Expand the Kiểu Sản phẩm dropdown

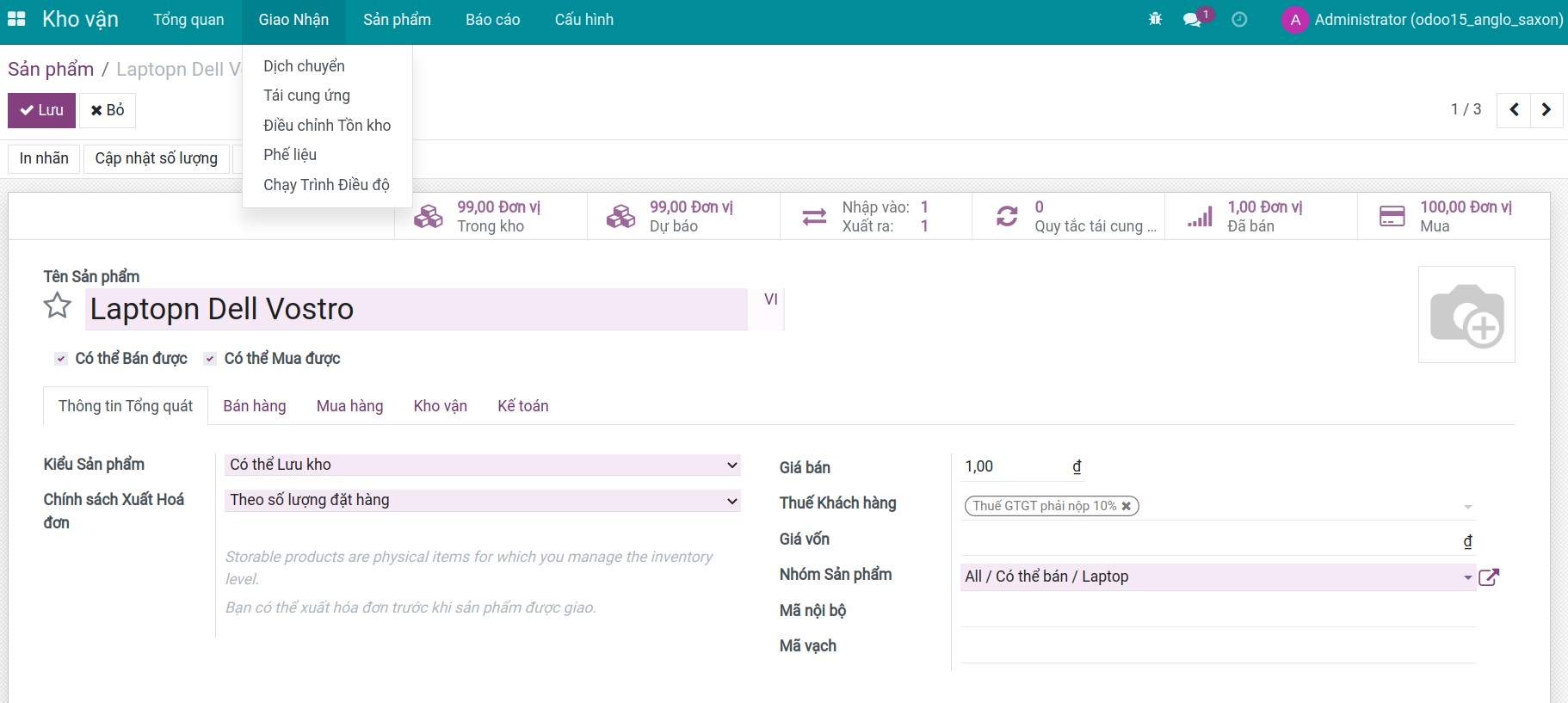pyautogui.click(x=483, y=465)
